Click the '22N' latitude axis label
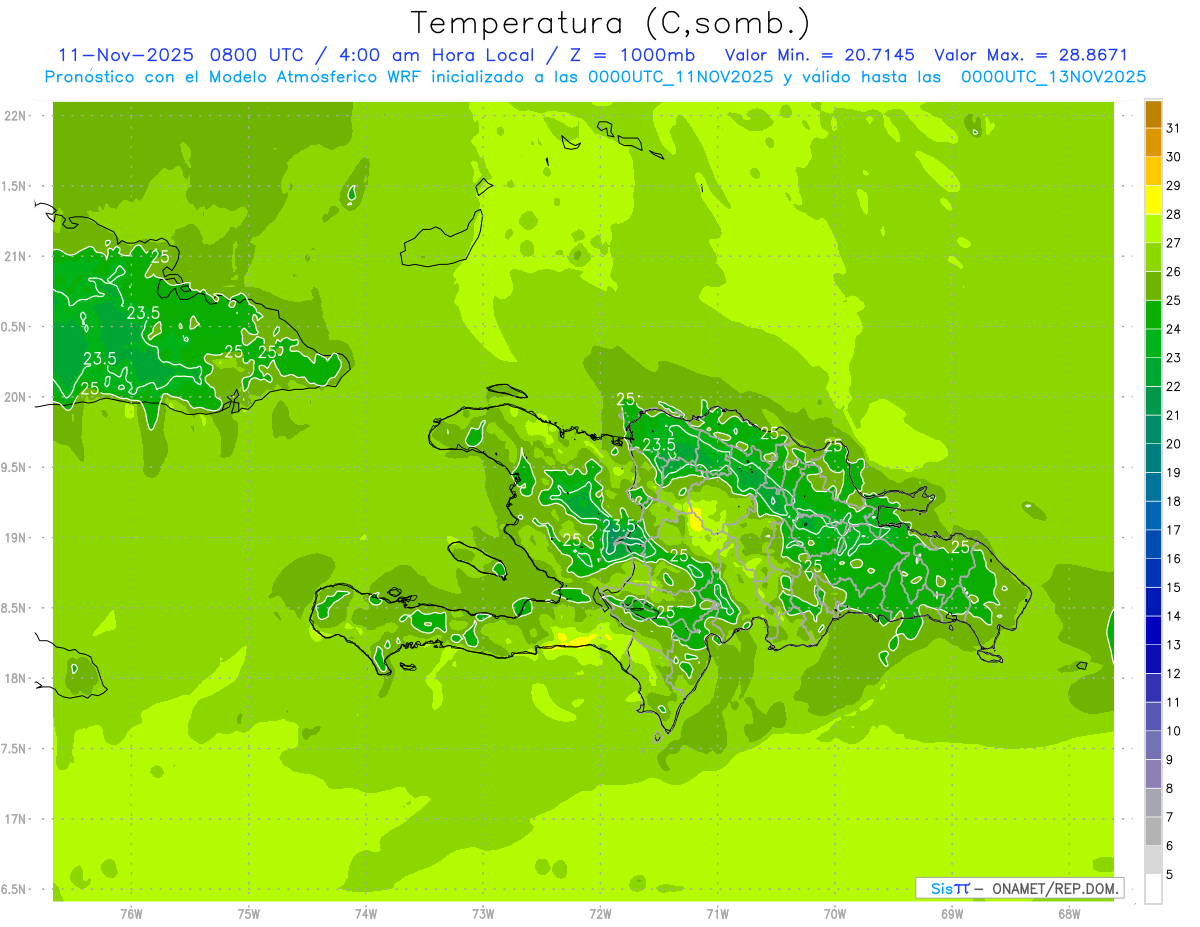Viewport: 1200px width, 927px height. 15,116
